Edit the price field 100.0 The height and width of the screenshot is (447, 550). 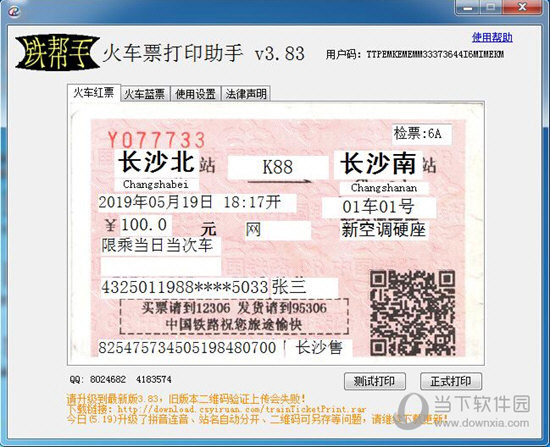tap(146, 225)
